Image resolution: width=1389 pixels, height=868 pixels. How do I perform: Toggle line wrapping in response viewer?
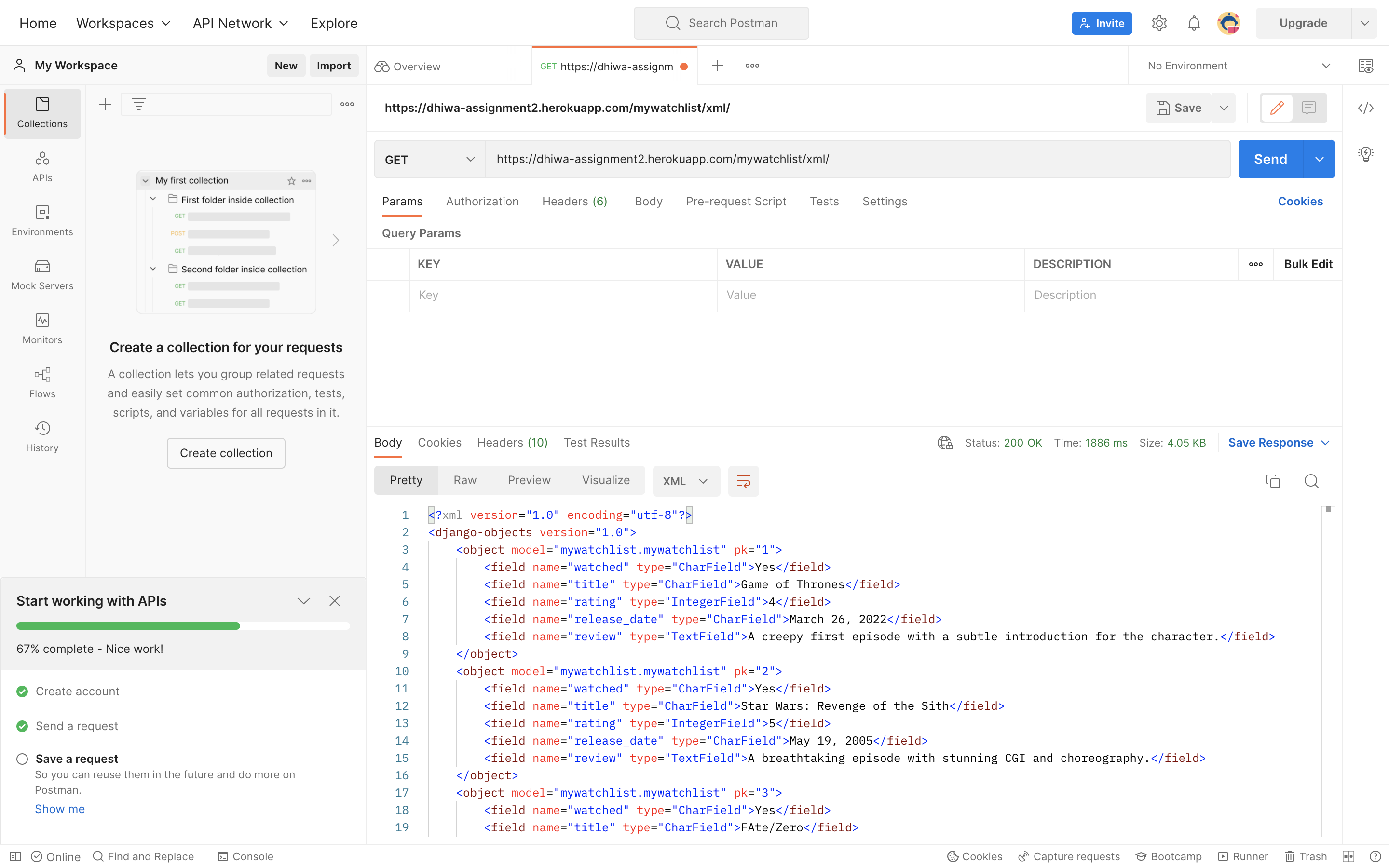click(743, 481)
